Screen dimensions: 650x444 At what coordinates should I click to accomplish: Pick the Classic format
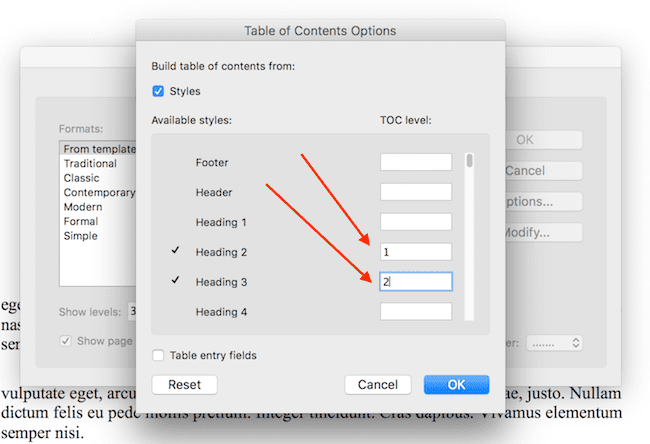tap(83, 178)
